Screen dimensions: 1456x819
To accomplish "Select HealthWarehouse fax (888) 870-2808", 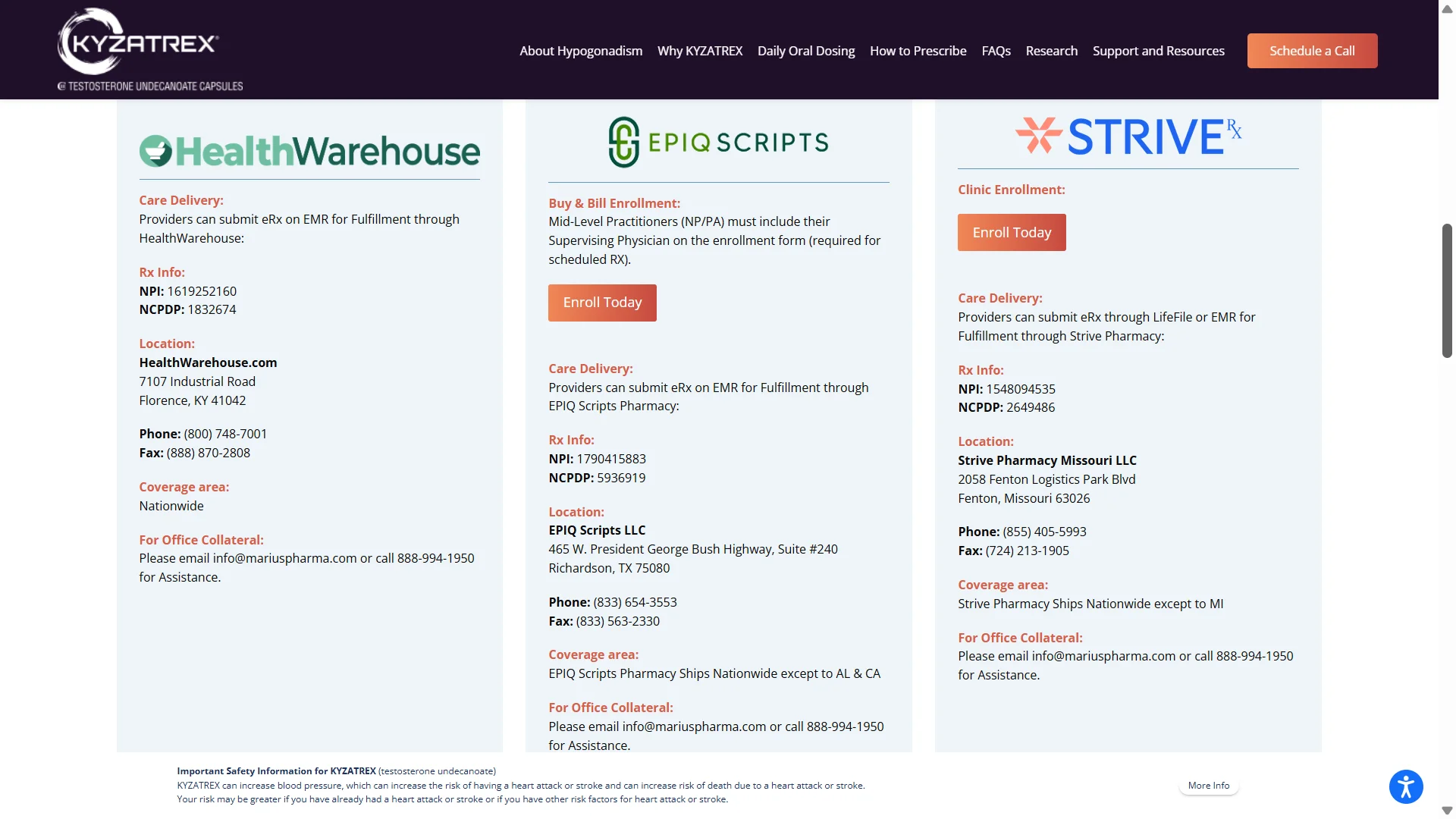I will click(209, 453).
